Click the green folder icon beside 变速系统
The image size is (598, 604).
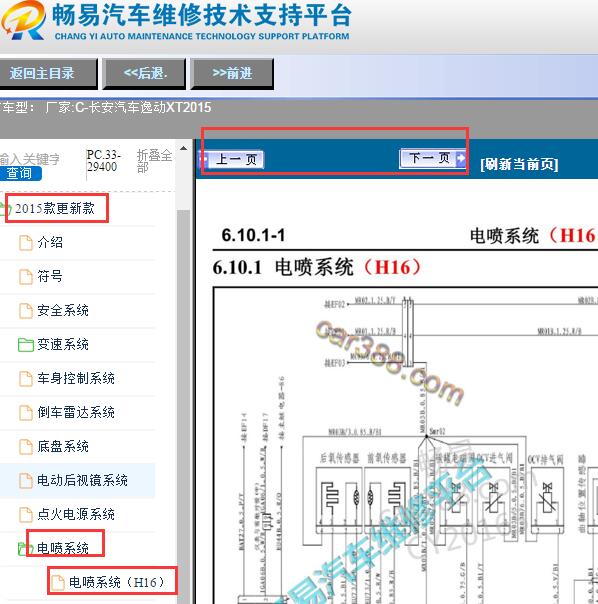[x=26, y=344]
